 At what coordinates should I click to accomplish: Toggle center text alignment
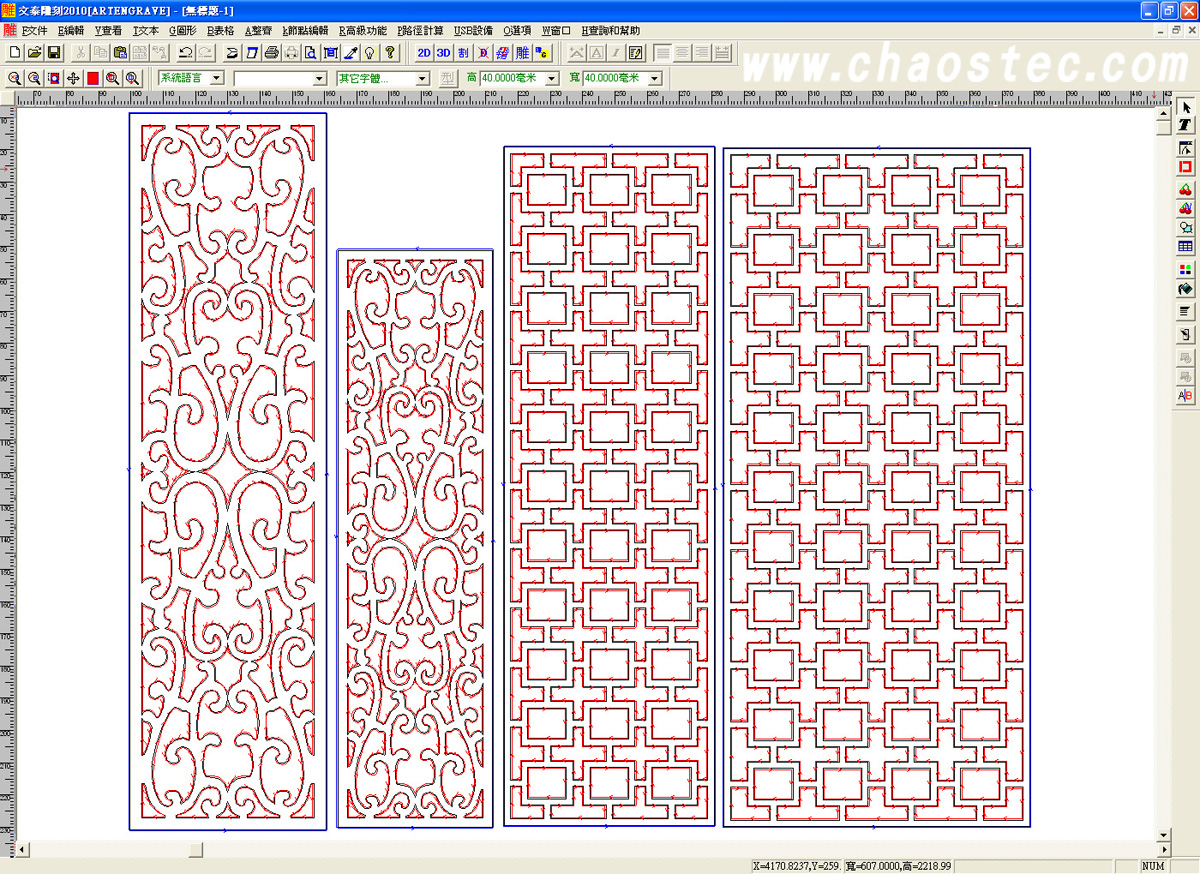682,52
